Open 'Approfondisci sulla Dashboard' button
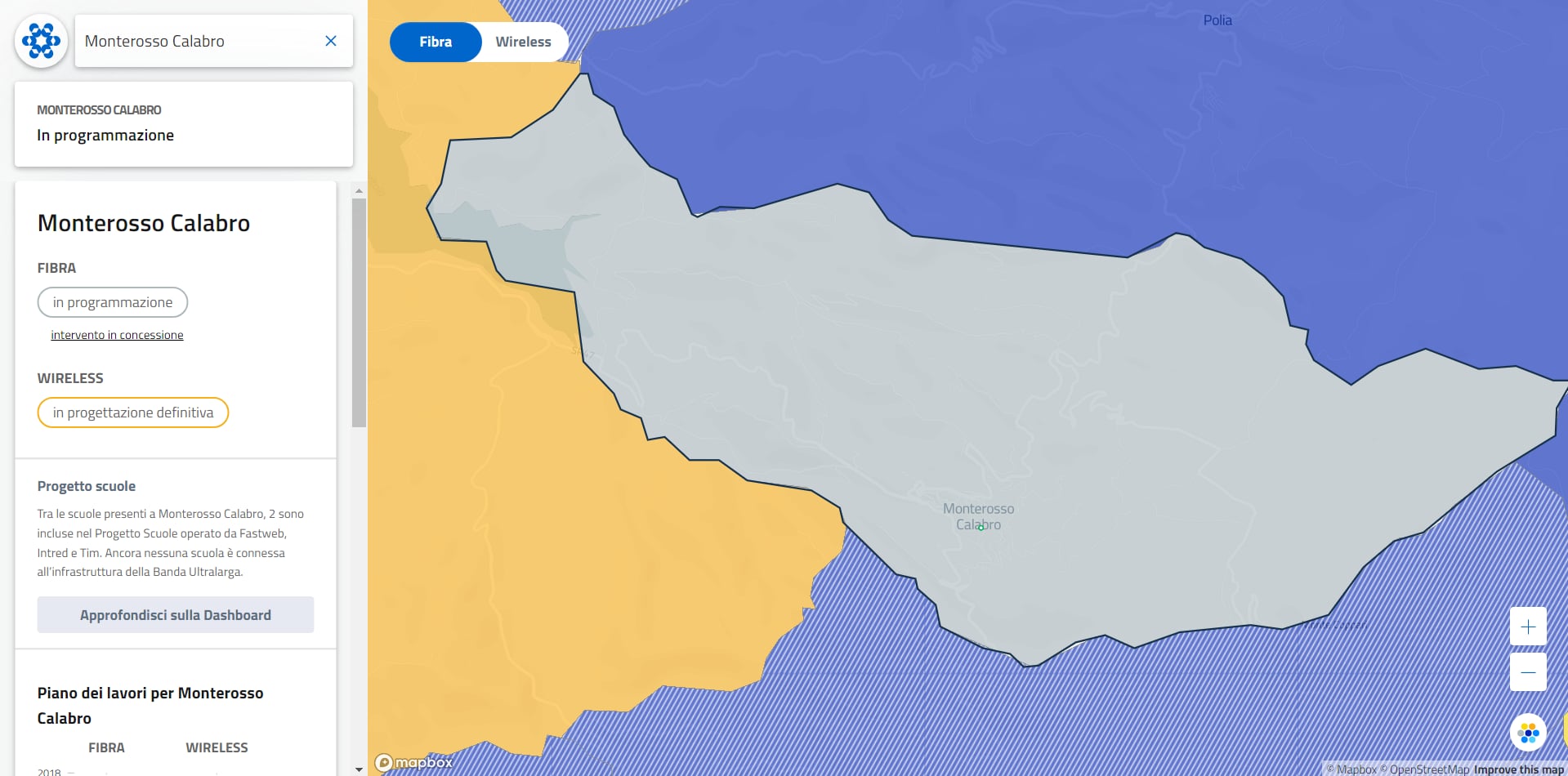The width and height of the screenshot is (1568, 776). pyautogui.click(x=176, y=615)
